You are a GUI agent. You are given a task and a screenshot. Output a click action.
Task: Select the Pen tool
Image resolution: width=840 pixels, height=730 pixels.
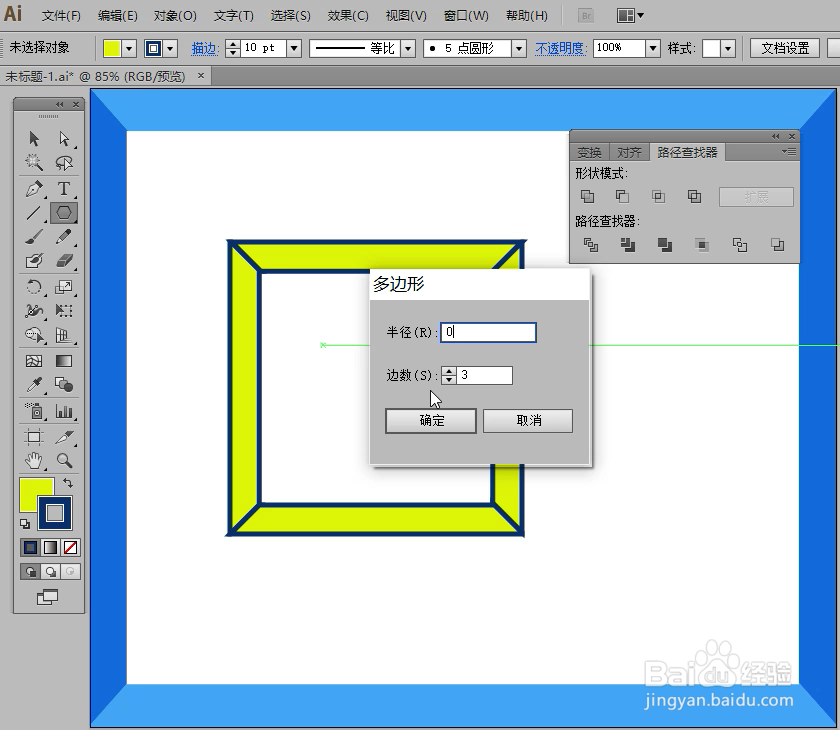pos(35,187)
